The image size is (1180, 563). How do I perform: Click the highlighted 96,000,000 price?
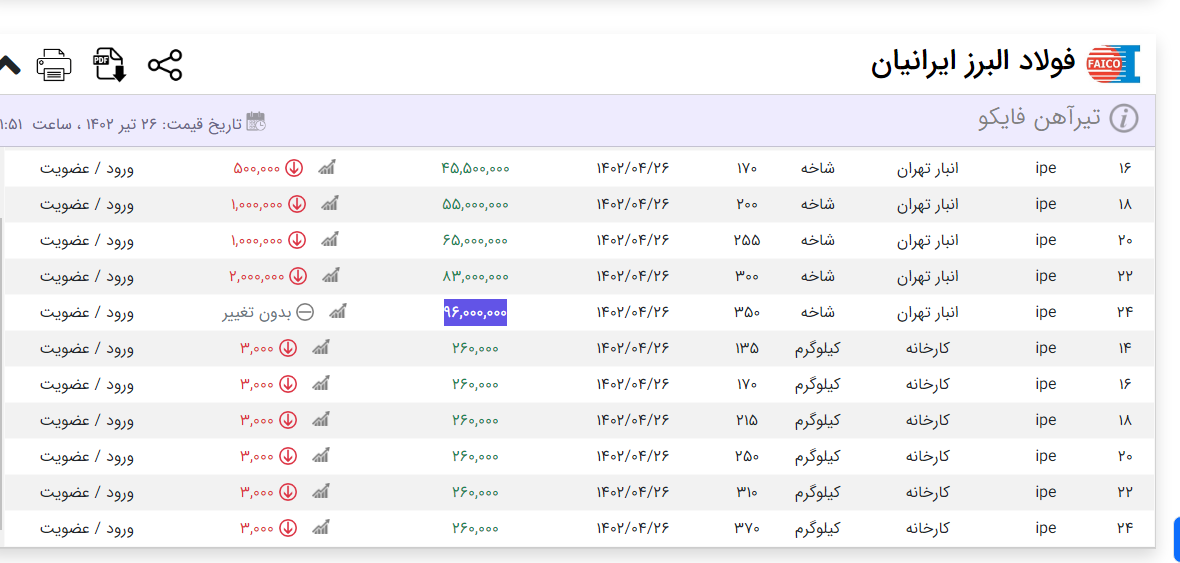[475, 312]
